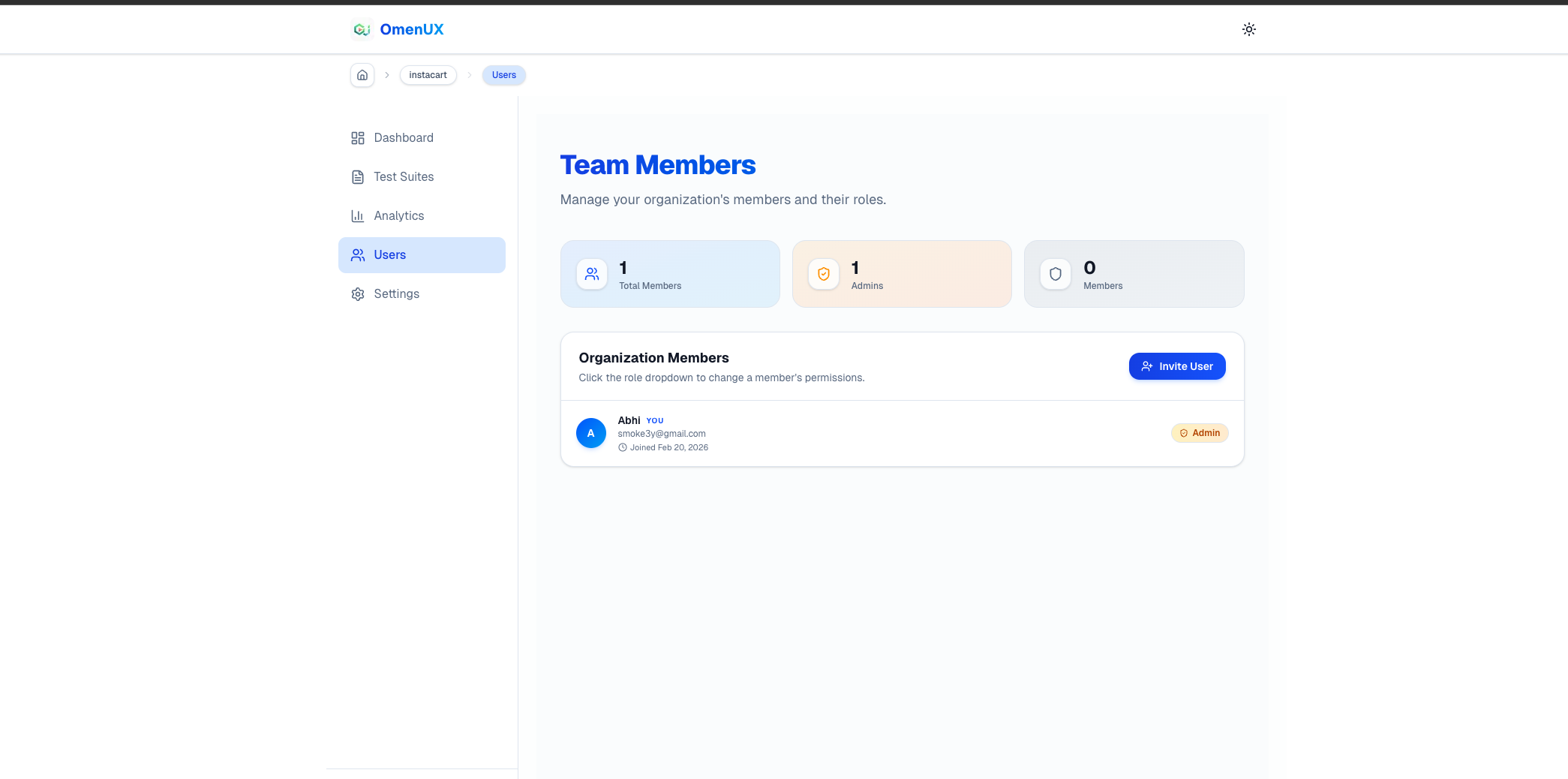
Task: Toggle light/dark theme with the sun icon
Action: (1249, 29)
